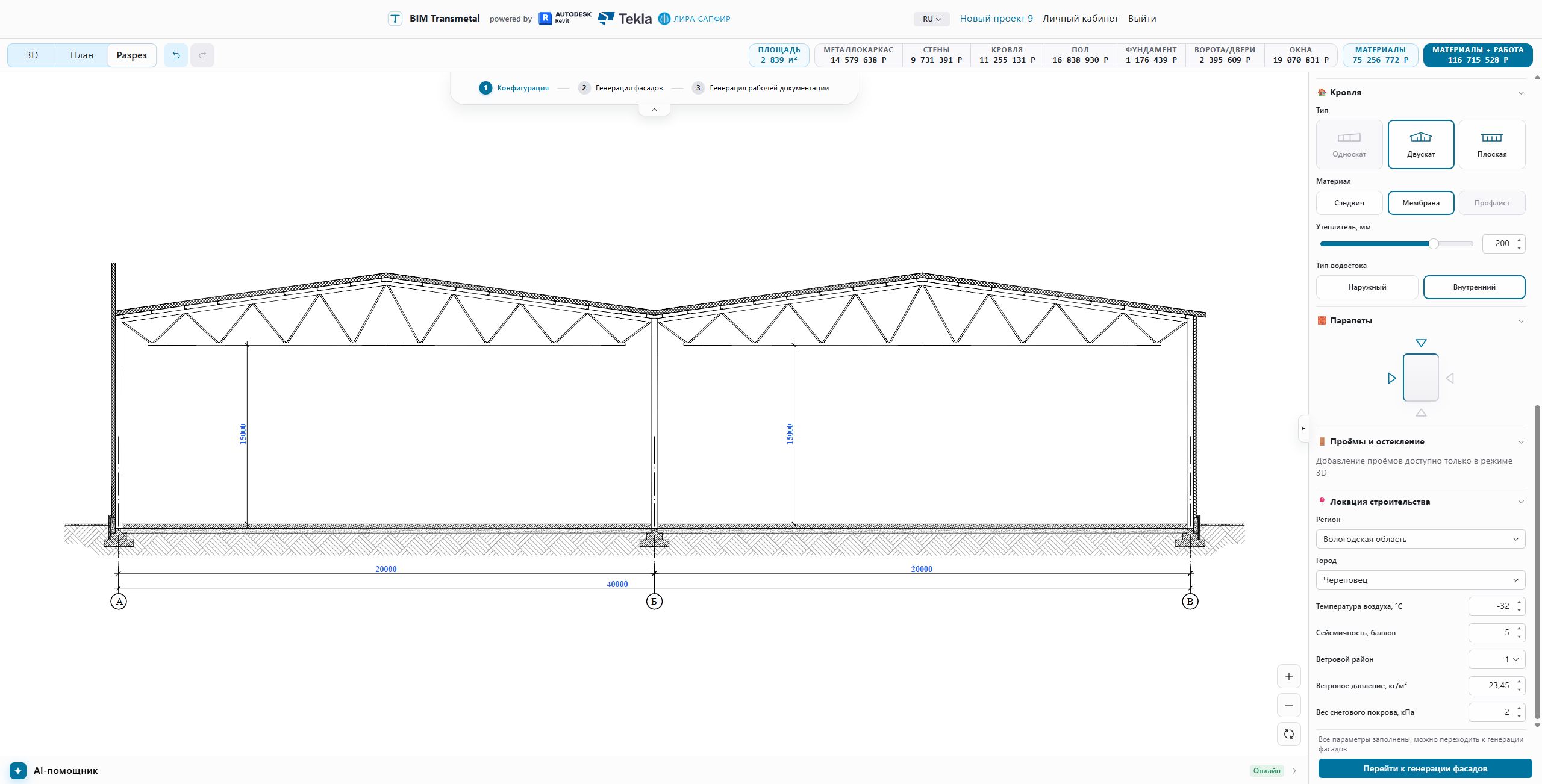Click the Вес снегового покрова input field
This screenshot has width=1542, height=784.
pyautogui.click(x=1497, y=712)
